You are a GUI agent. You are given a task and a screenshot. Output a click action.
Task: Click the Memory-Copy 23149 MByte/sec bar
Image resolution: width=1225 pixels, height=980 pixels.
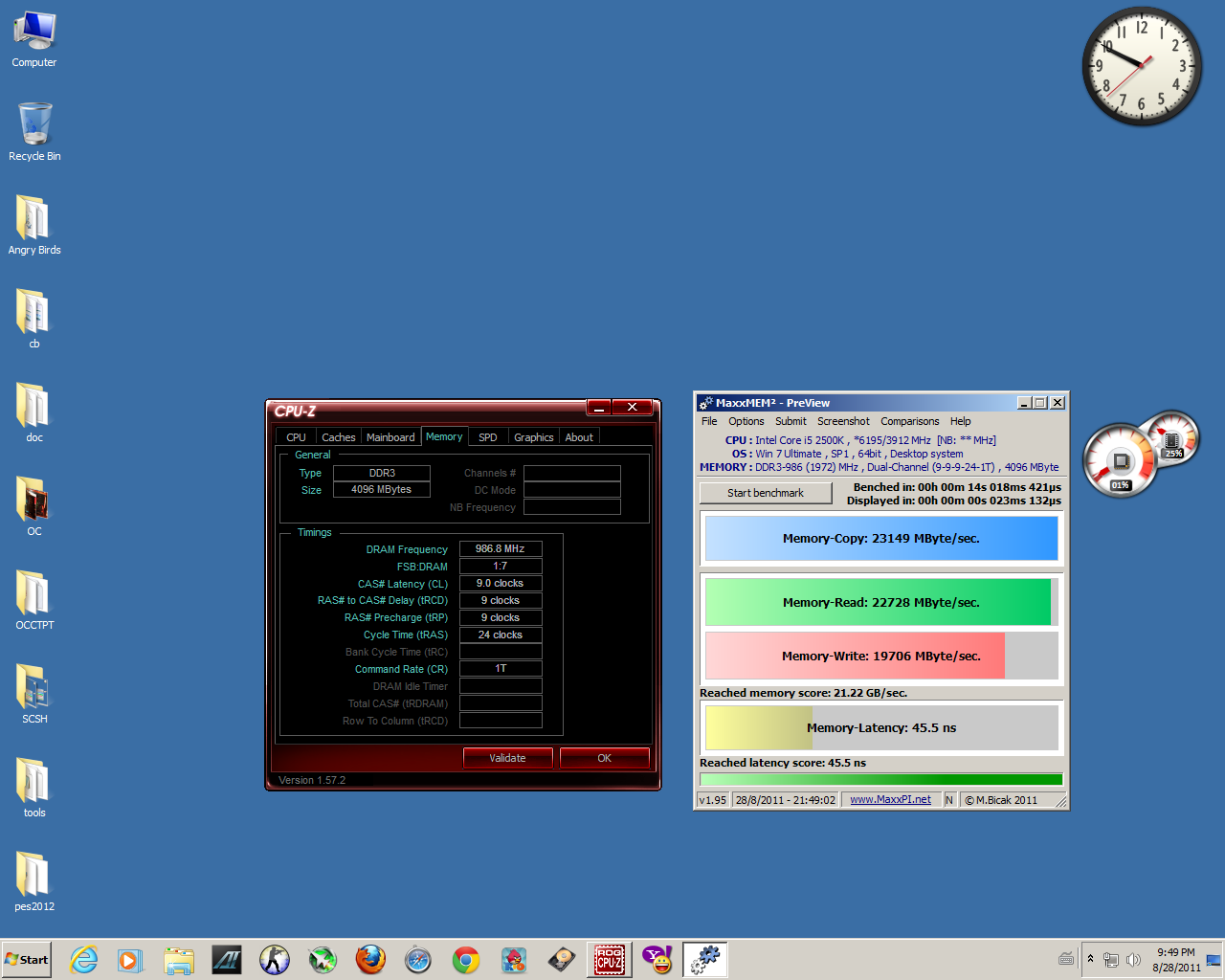(x=881, y=538)
